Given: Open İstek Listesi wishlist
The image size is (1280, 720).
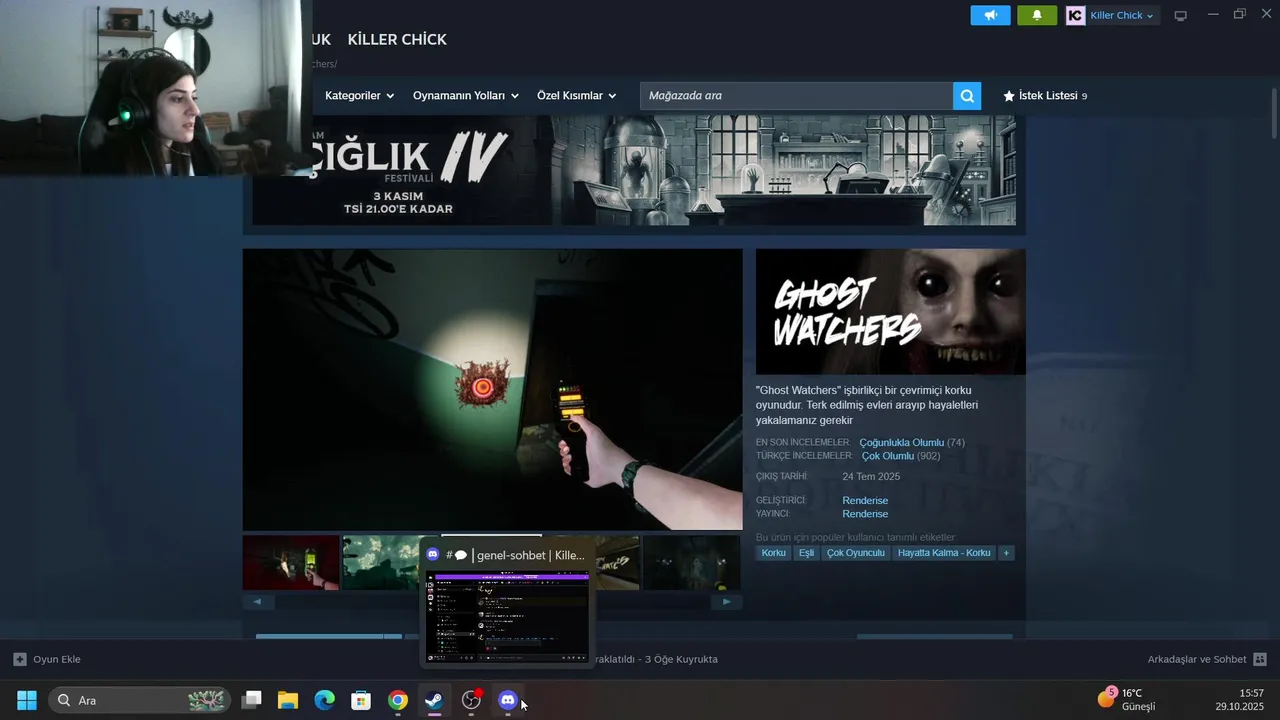Looking at the screenshot, I should [x=1045, y=96].
